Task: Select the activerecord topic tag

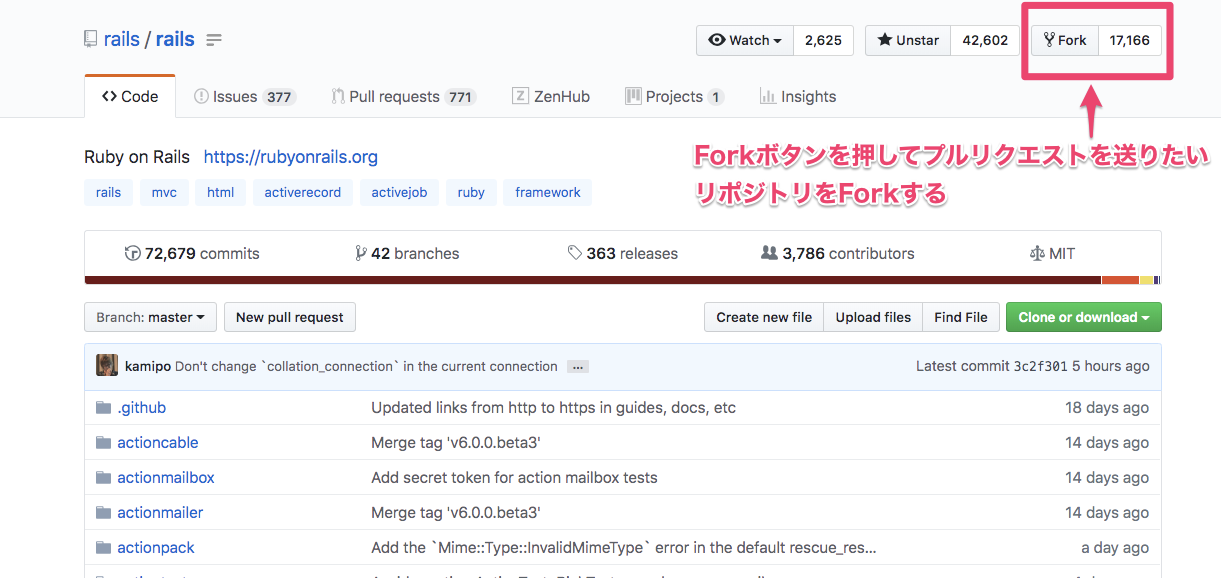Action: pyautogui.click(x=303, y=192)
